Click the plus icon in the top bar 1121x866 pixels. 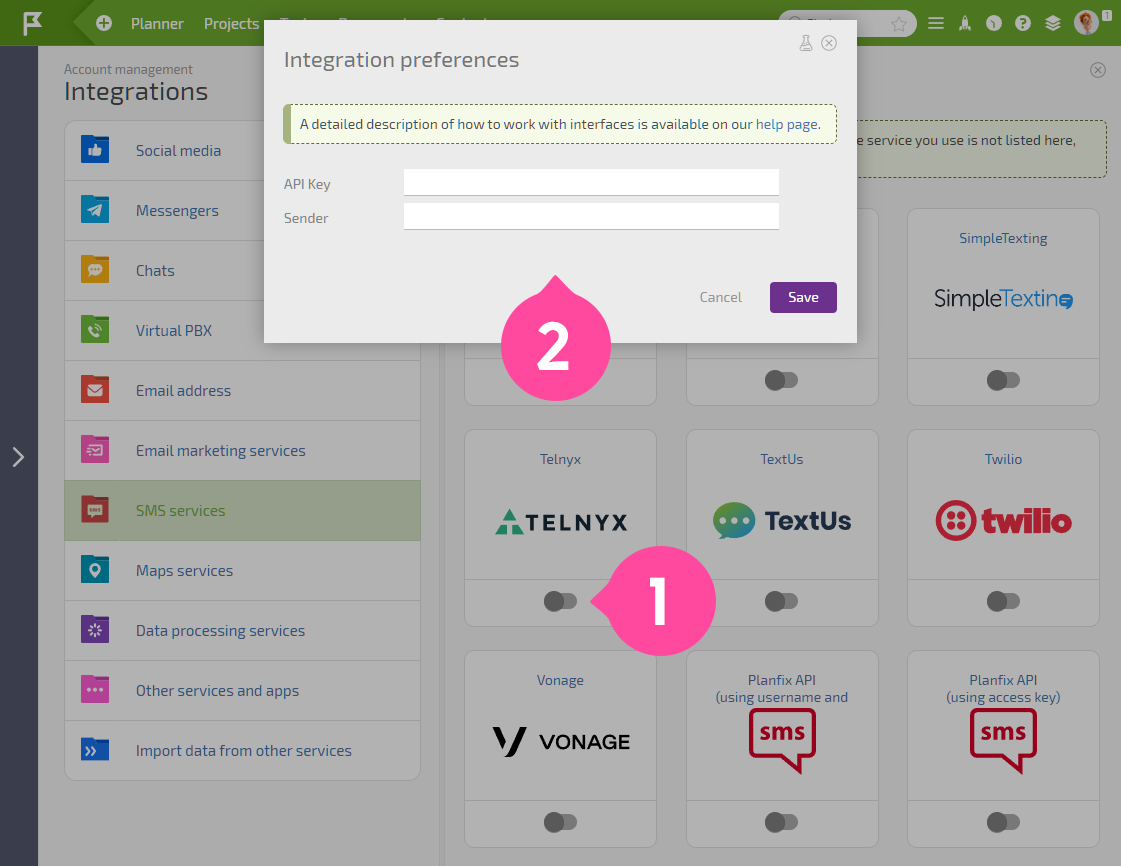[104, 24]
